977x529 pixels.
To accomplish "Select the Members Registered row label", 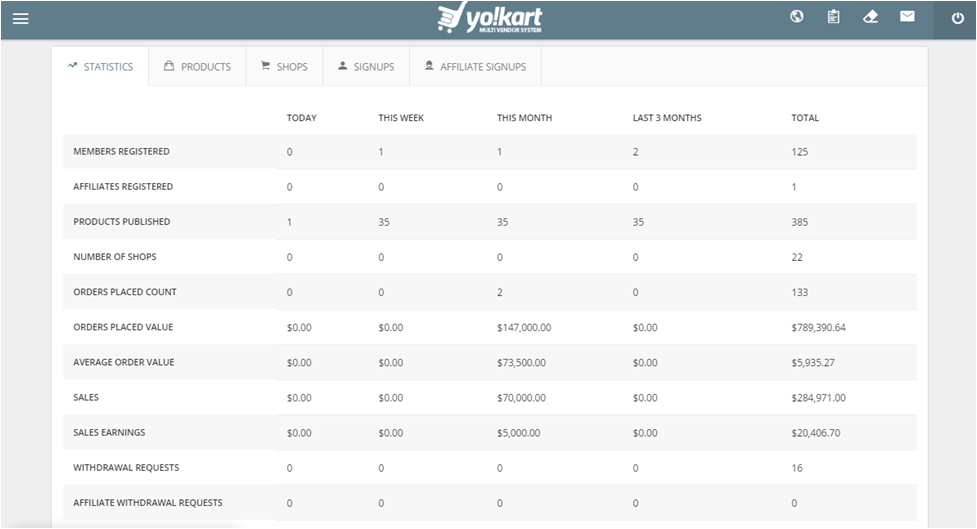I will [x=122, y=151].
